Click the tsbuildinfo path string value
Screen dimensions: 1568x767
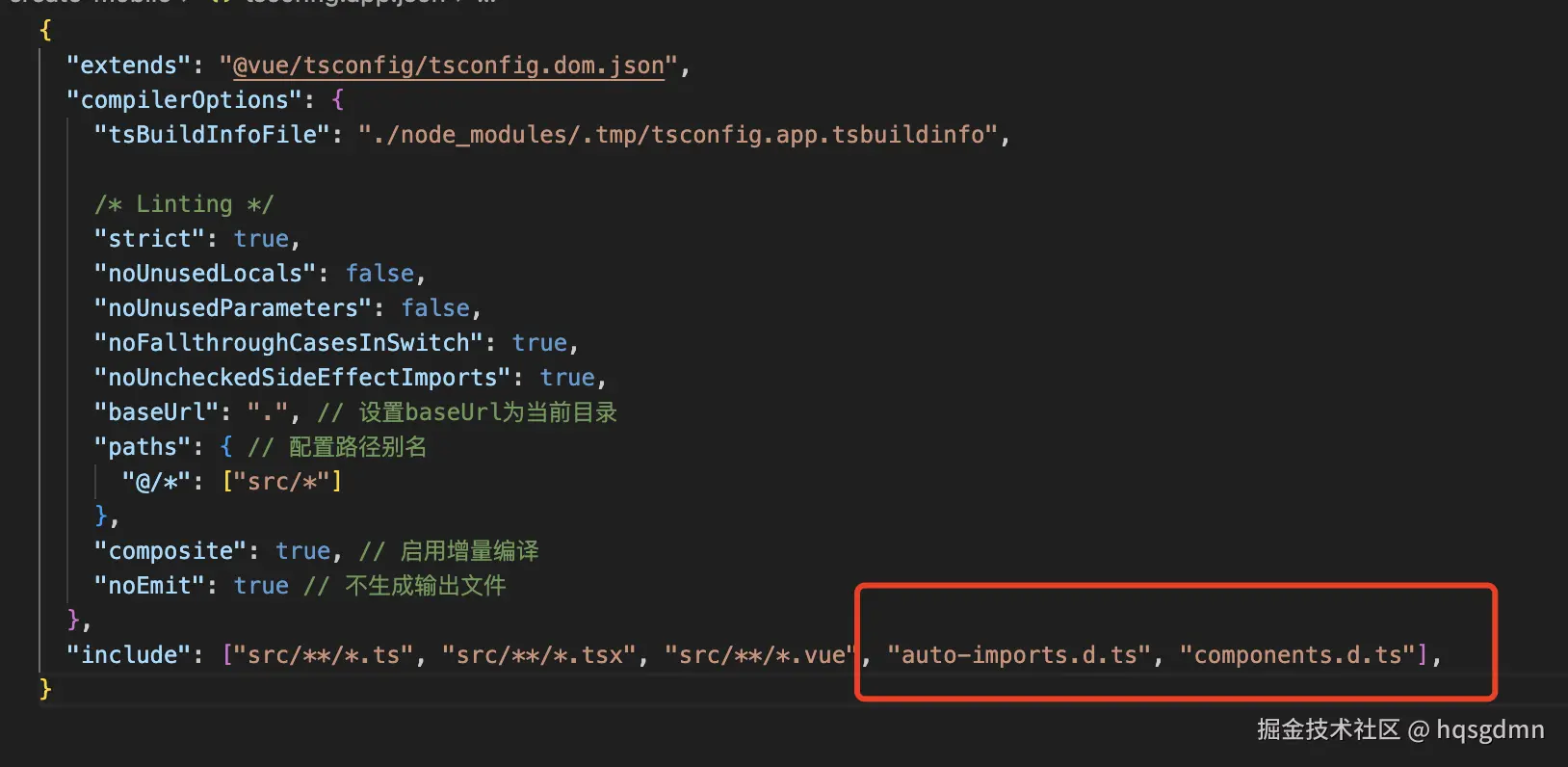click(x=678, y=135)
